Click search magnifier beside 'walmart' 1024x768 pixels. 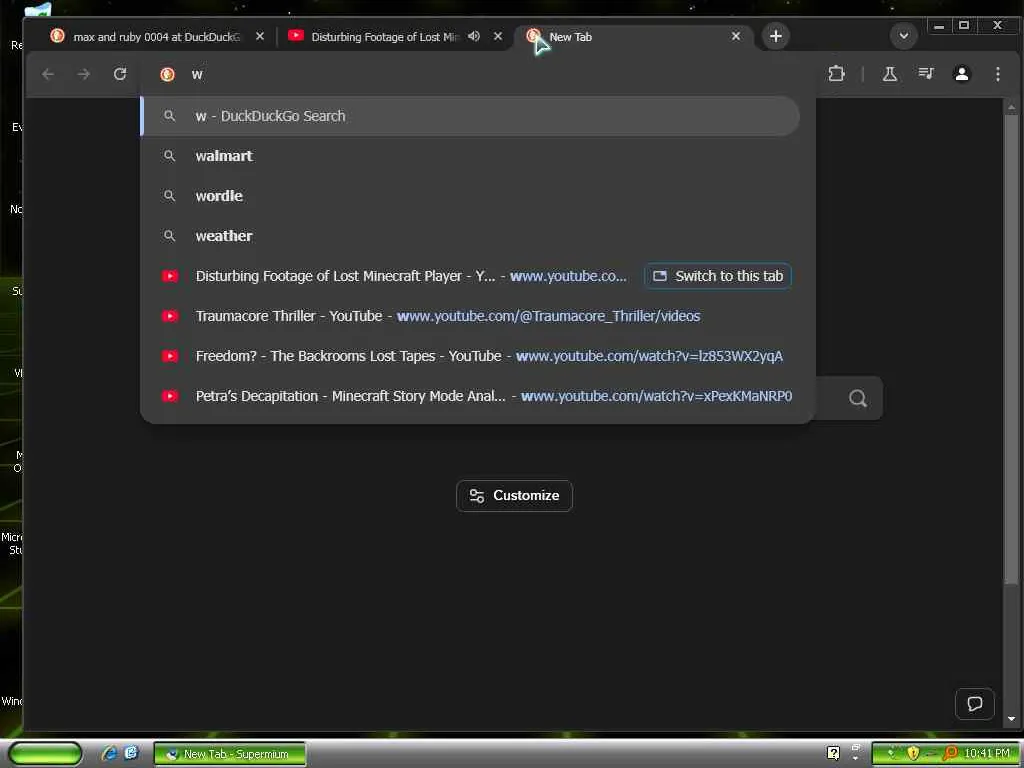pyautogui.click(x=169, y=156)
